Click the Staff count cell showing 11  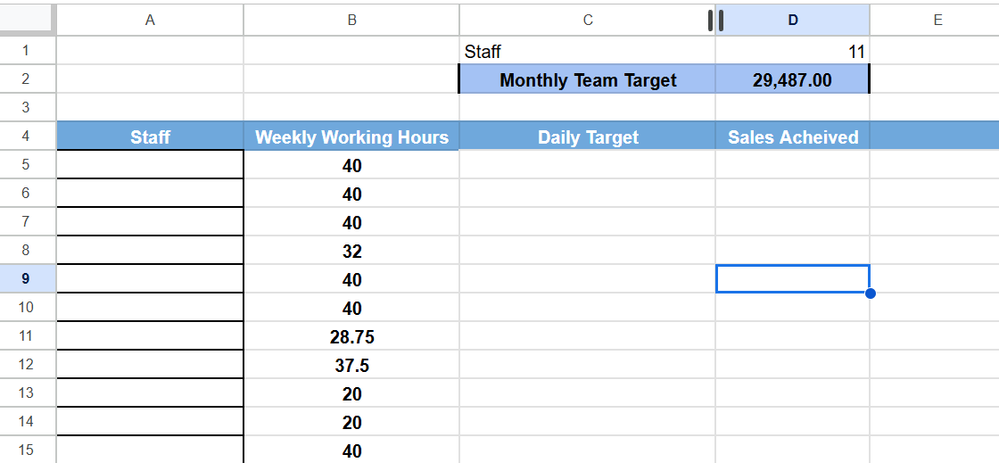pyautogui.click(x=793, y=51)
